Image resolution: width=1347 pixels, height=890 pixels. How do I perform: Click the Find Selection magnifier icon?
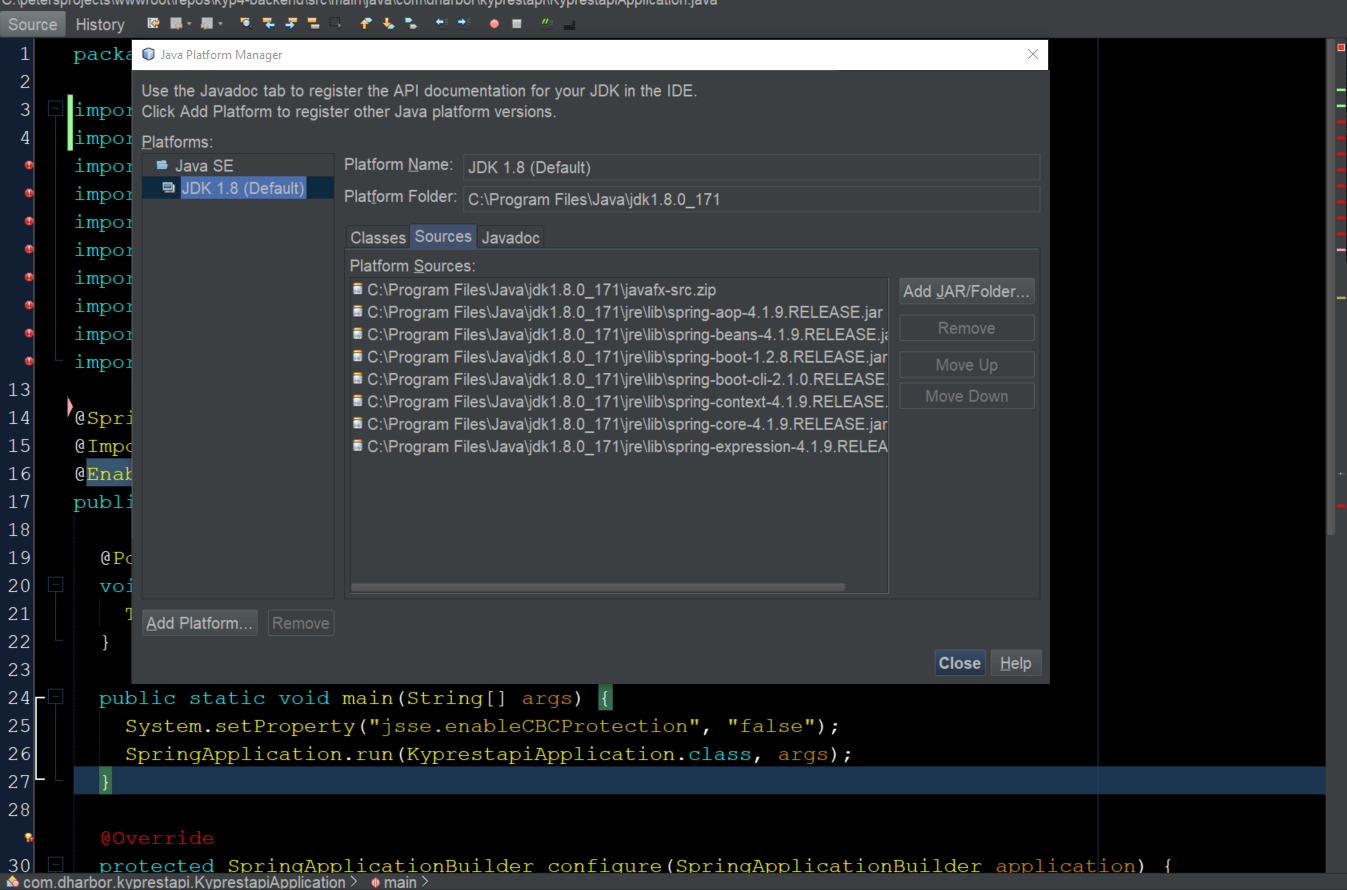pyautogui.click(x=247, y=23)
